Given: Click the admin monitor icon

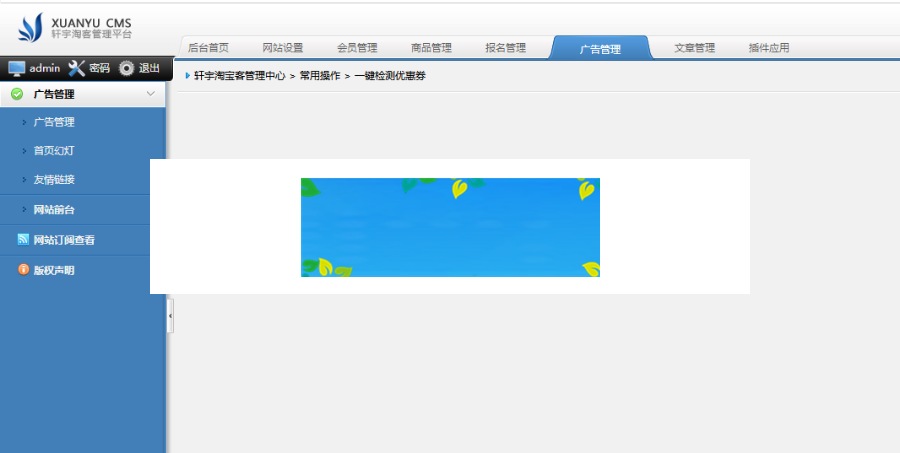Looking at the screenshot, I should (17, 68).
